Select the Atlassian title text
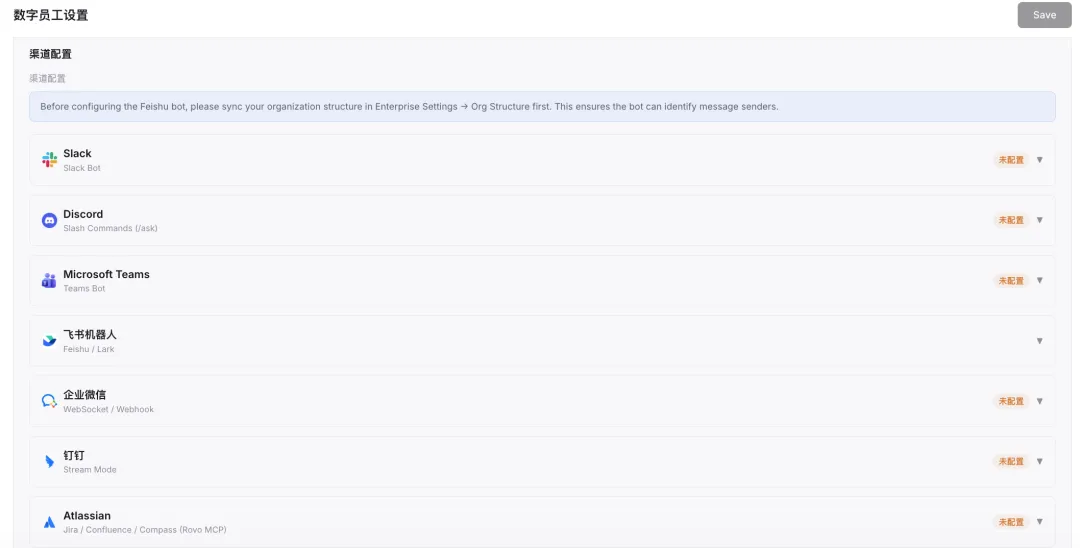1080x548 pixels. tap(87, 516)
